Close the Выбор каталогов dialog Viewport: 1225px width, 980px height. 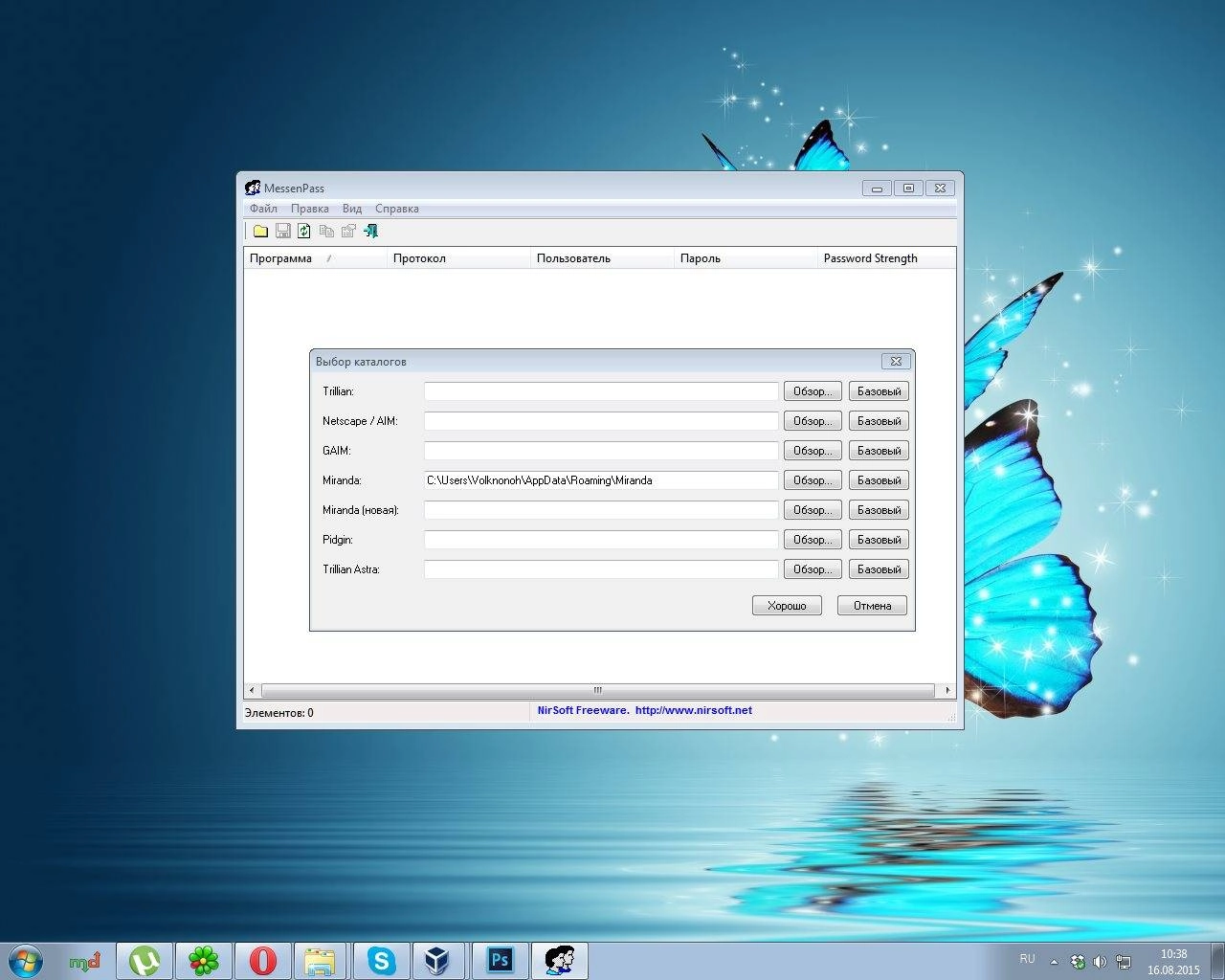(x=896, y=361)
